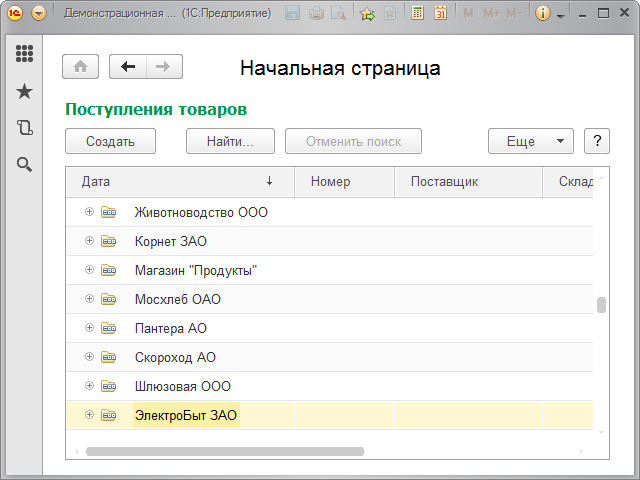Open the History icon in sidebar

coord(25,128)
